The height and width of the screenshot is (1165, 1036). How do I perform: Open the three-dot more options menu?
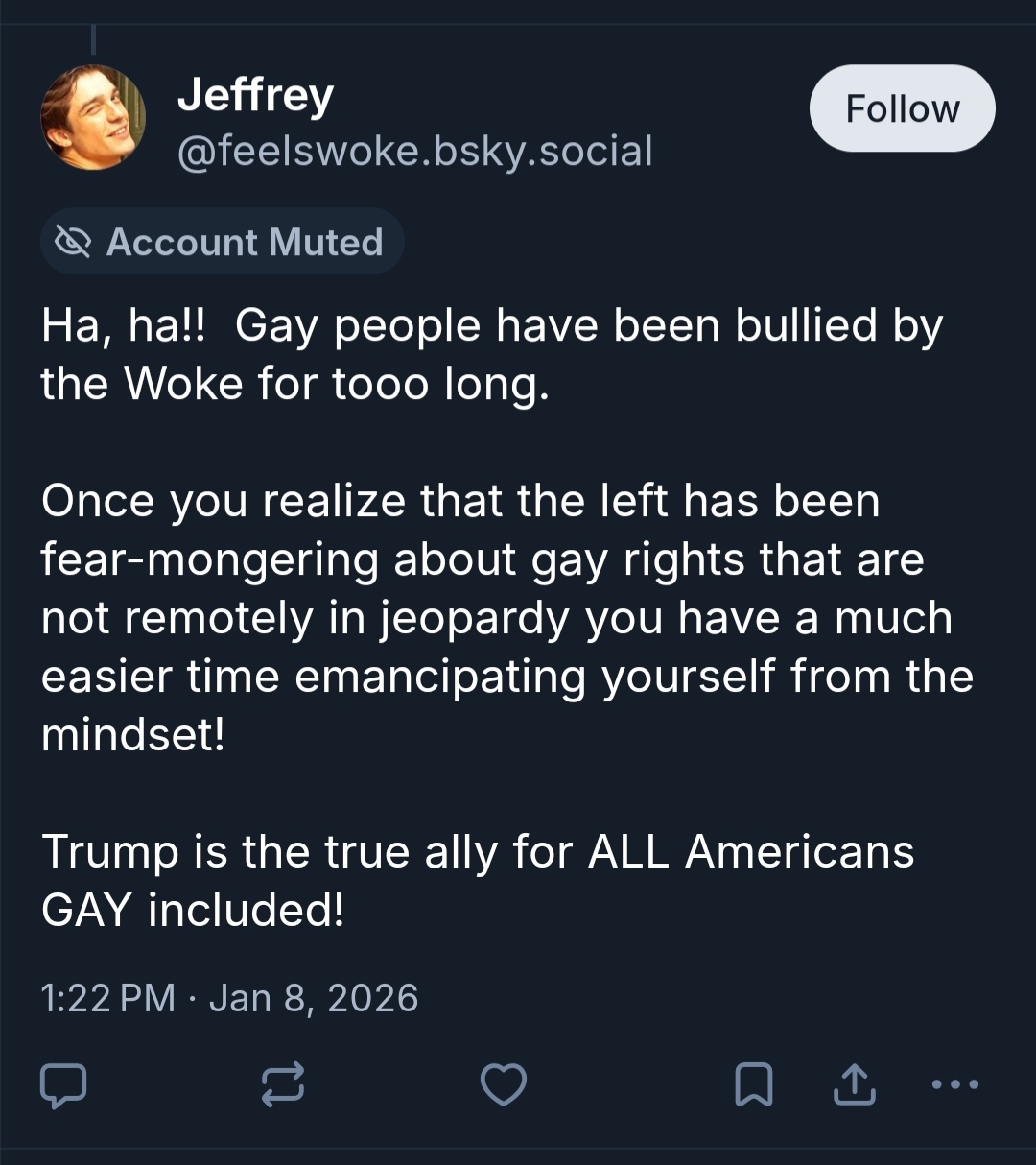(x=955, y=1084)
